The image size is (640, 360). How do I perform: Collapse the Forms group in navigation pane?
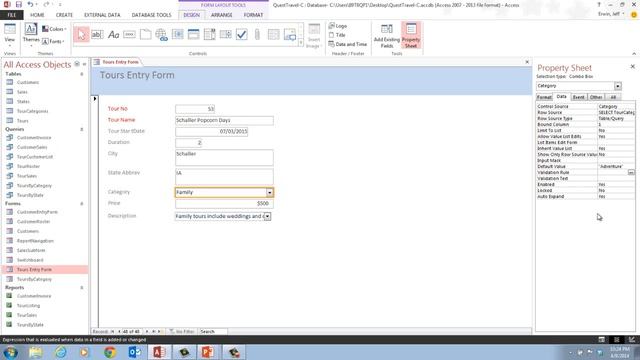pos(82,204)
